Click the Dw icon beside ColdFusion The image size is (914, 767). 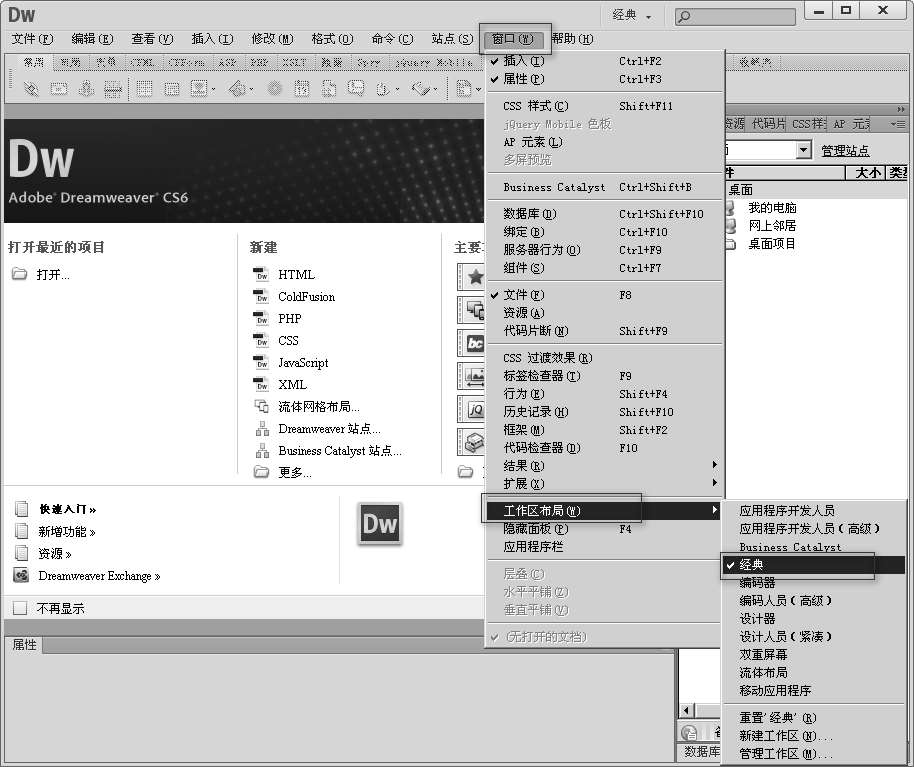pos(261,297)
